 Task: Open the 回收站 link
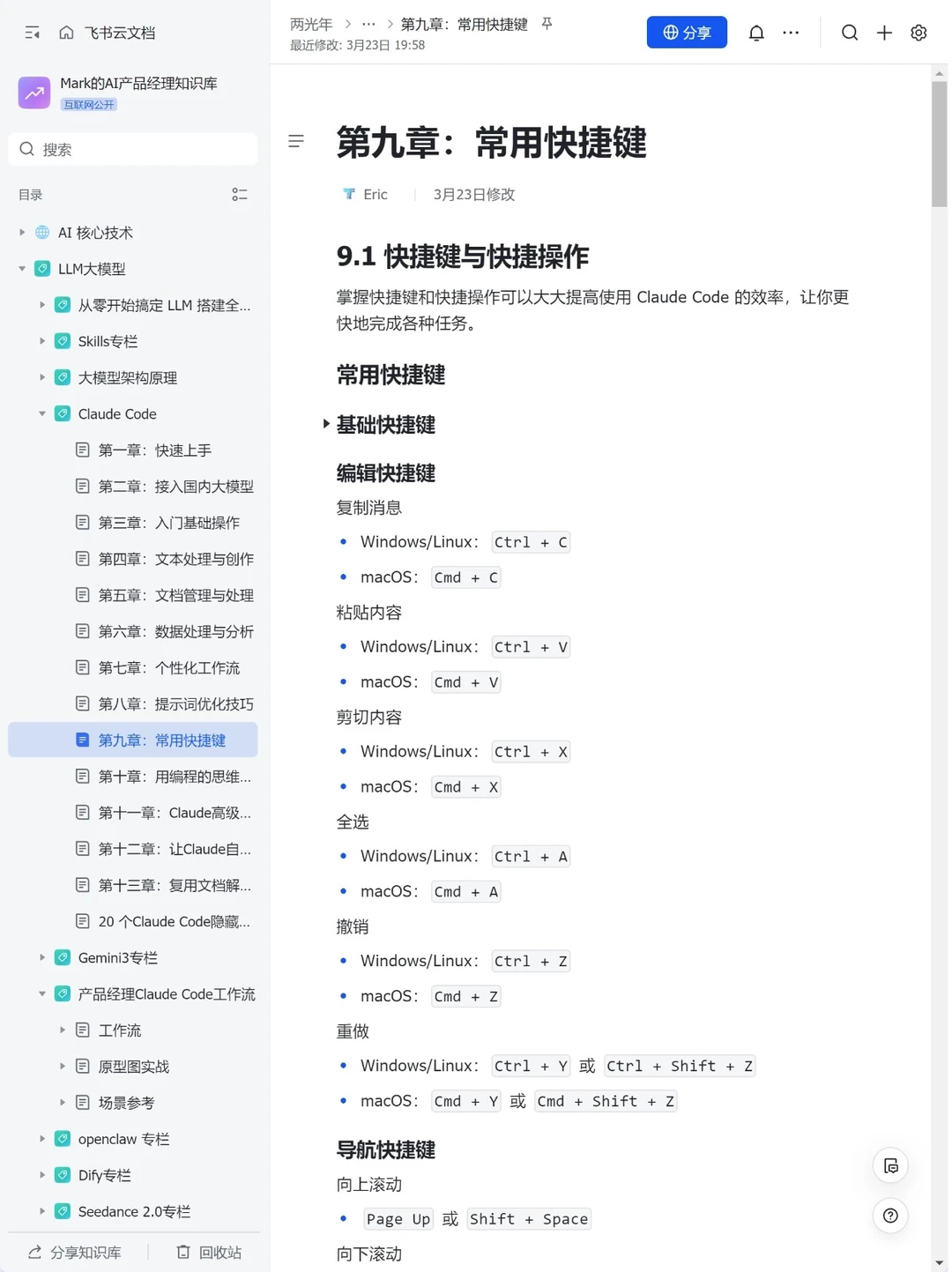pyautogui.click(x=209, y=1252)
